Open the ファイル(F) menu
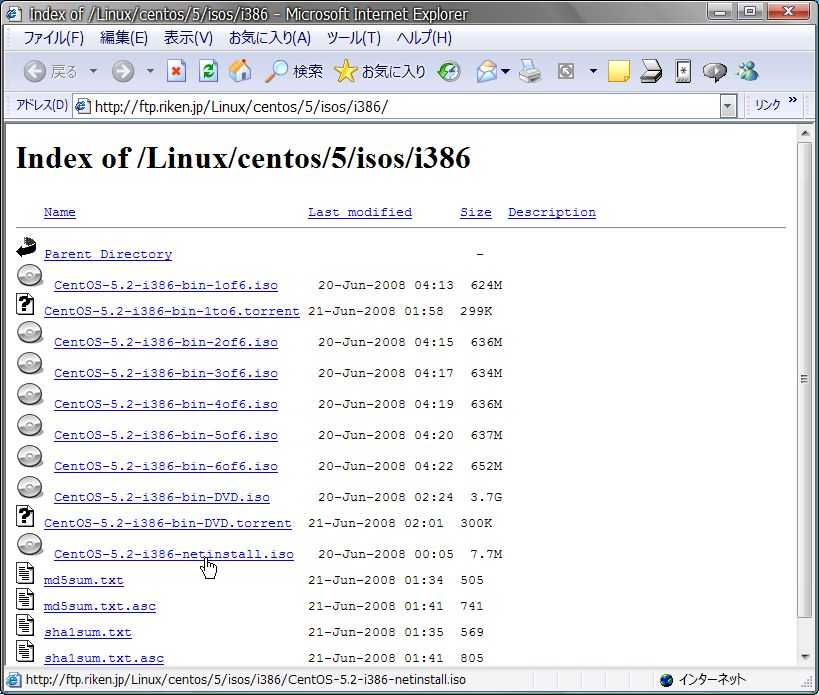The width and height of the screenshot is (819, 695). tap(53, 38)
